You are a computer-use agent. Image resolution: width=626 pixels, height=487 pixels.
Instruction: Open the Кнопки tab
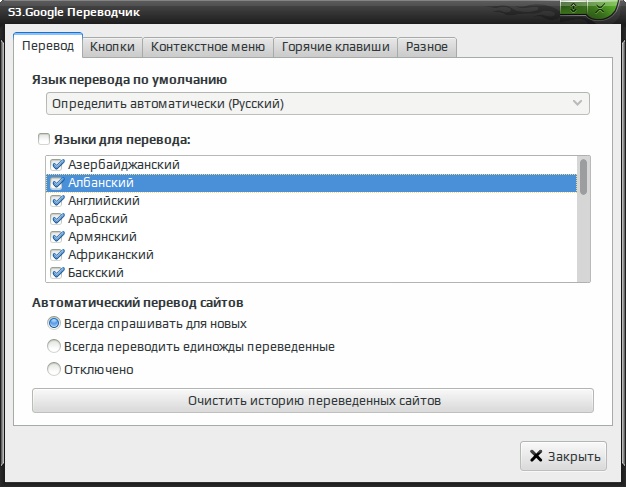[x=112, y=47]
